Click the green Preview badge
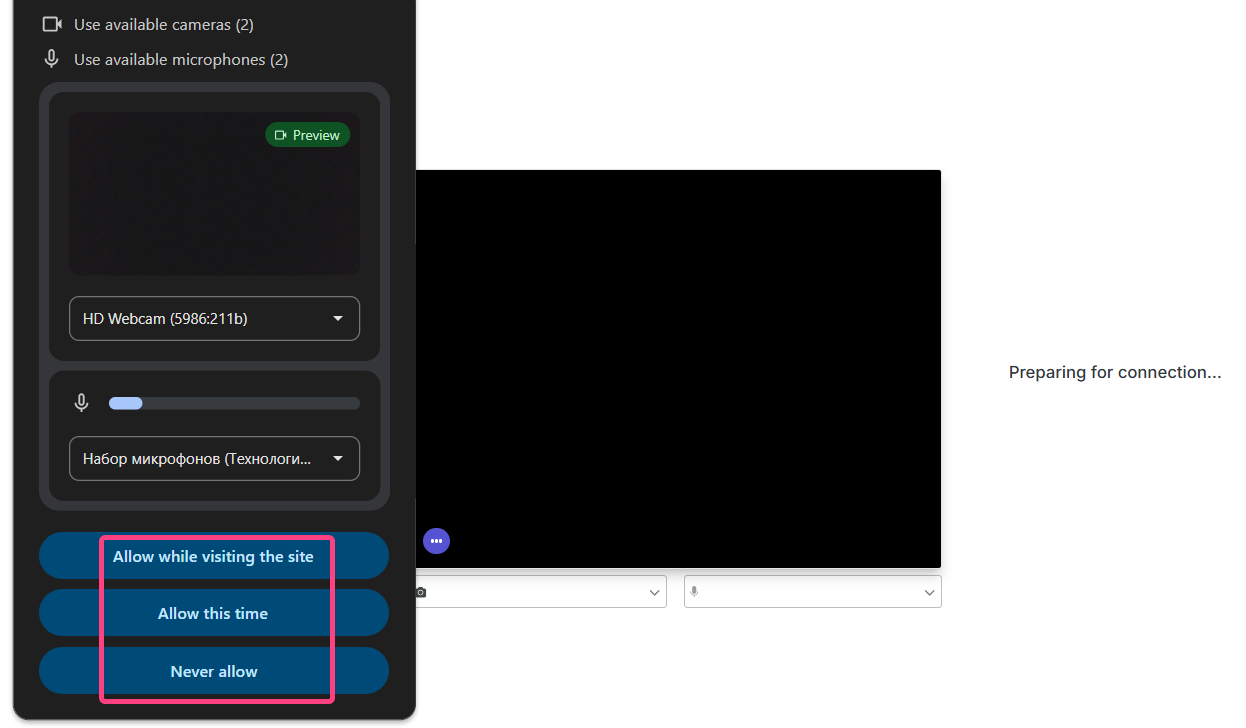The image size is (1246, 728). point(308,135)
